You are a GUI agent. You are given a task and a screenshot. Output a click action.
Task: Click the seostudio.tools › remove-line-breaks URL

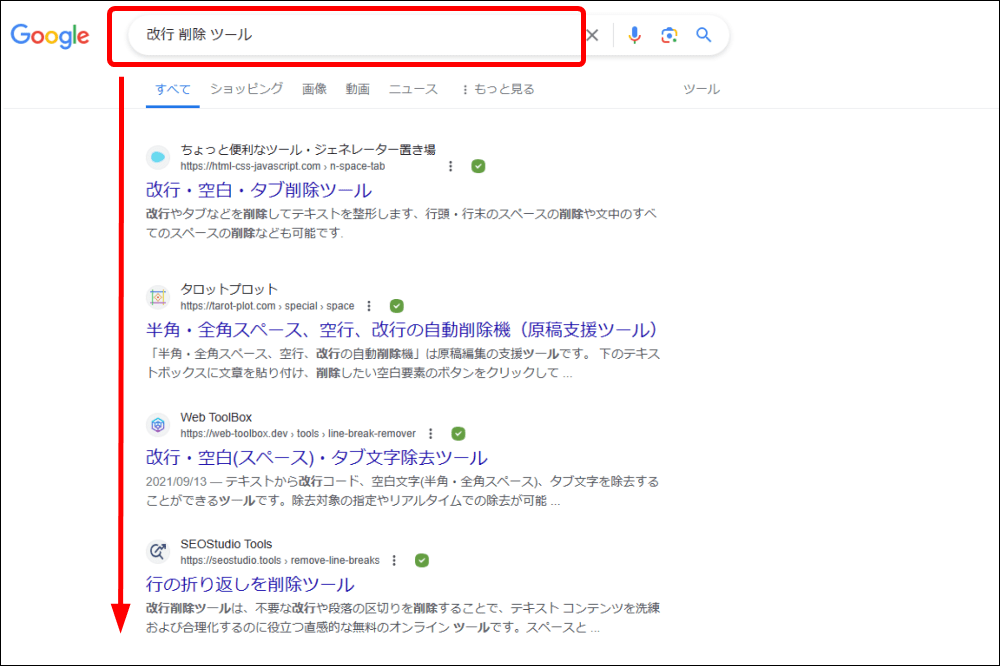click(x=280, y=560)
